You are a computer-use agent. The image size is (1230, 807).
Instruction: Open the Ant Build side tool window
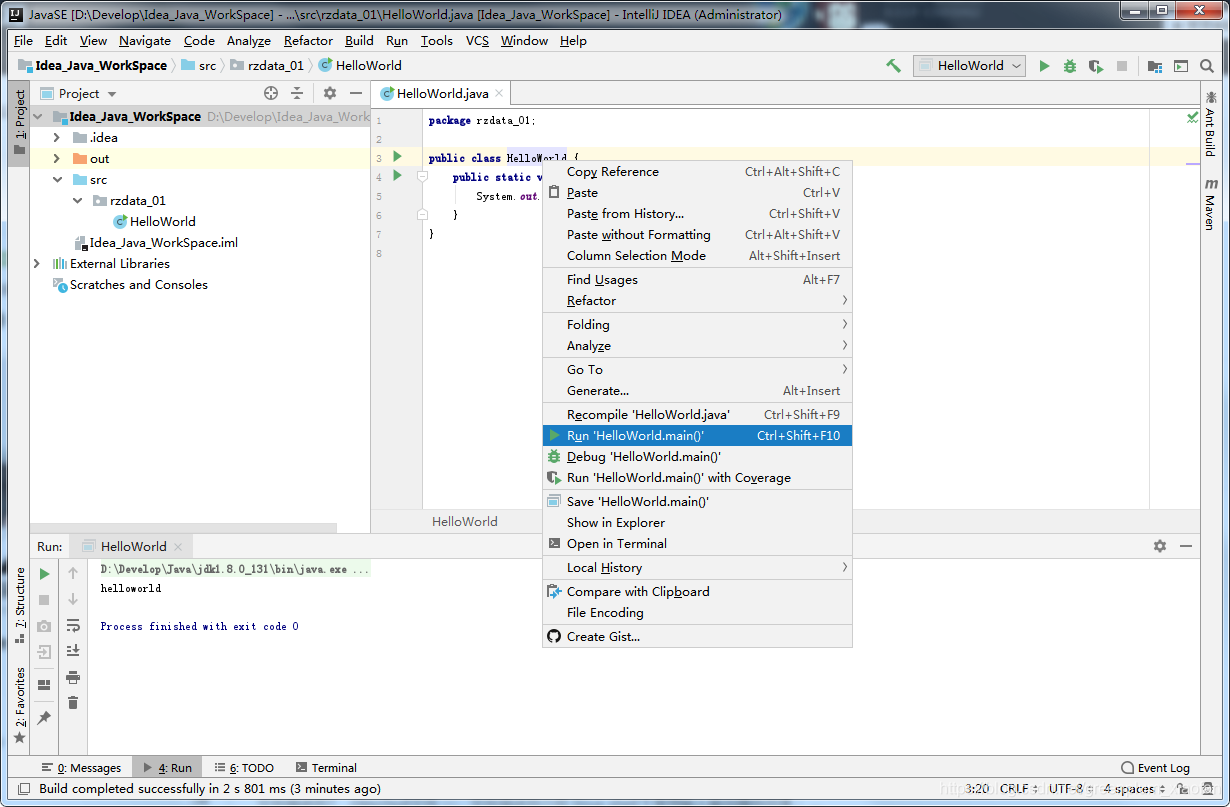pos(1210,123)
